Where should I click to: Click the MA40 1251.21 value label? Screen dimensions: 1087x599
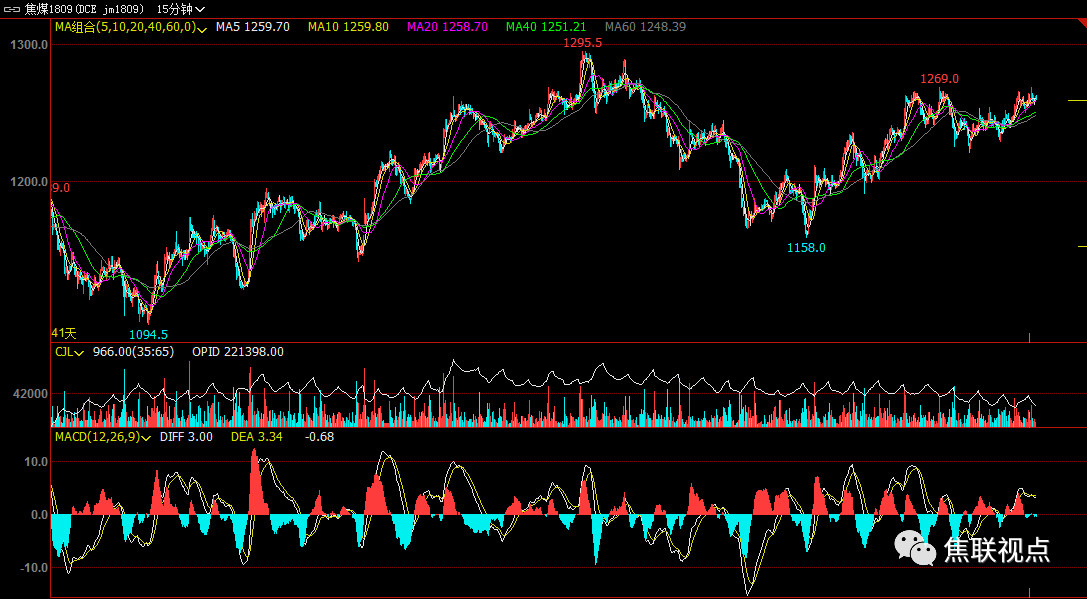click(x=546, y=27)
